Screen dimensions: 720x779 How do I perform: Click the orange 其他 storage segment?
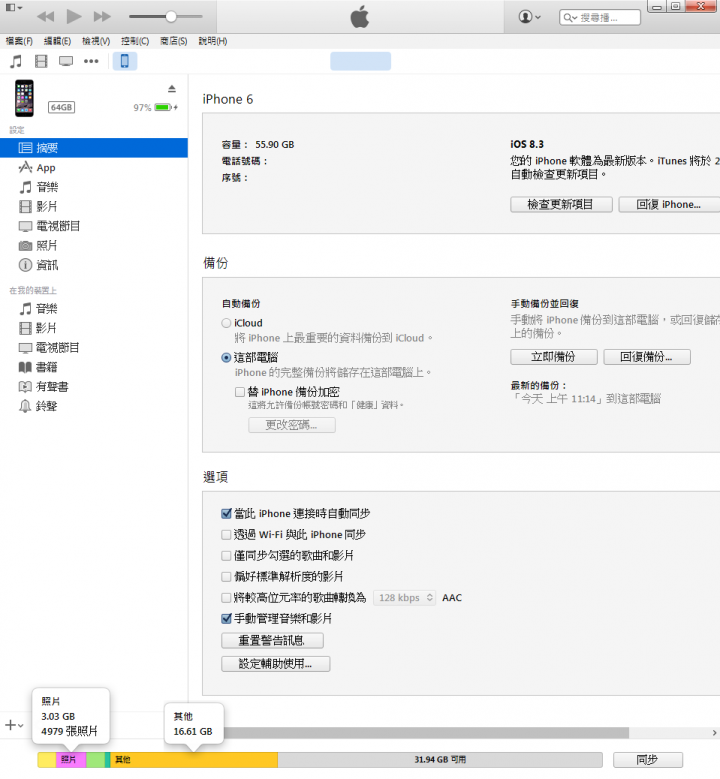(x=194, y=760)
